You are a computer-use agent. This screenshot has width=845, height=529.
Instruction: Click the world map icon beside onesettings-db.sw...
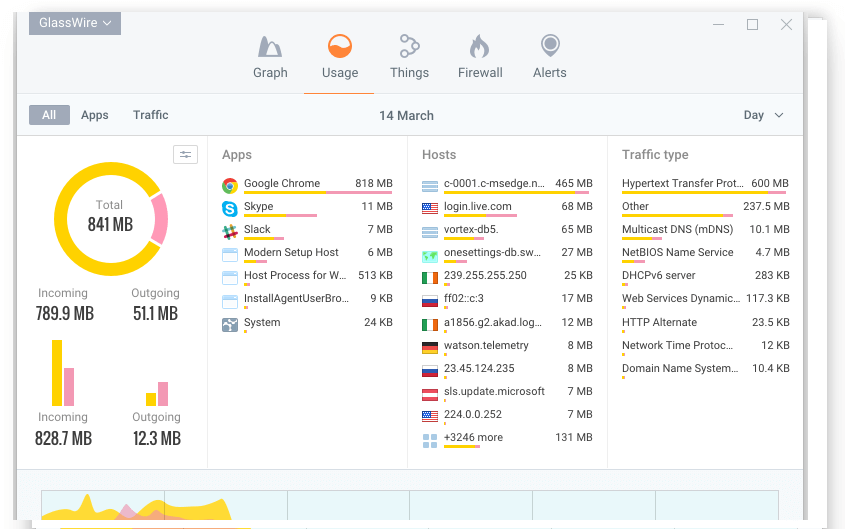coord(430,256)
